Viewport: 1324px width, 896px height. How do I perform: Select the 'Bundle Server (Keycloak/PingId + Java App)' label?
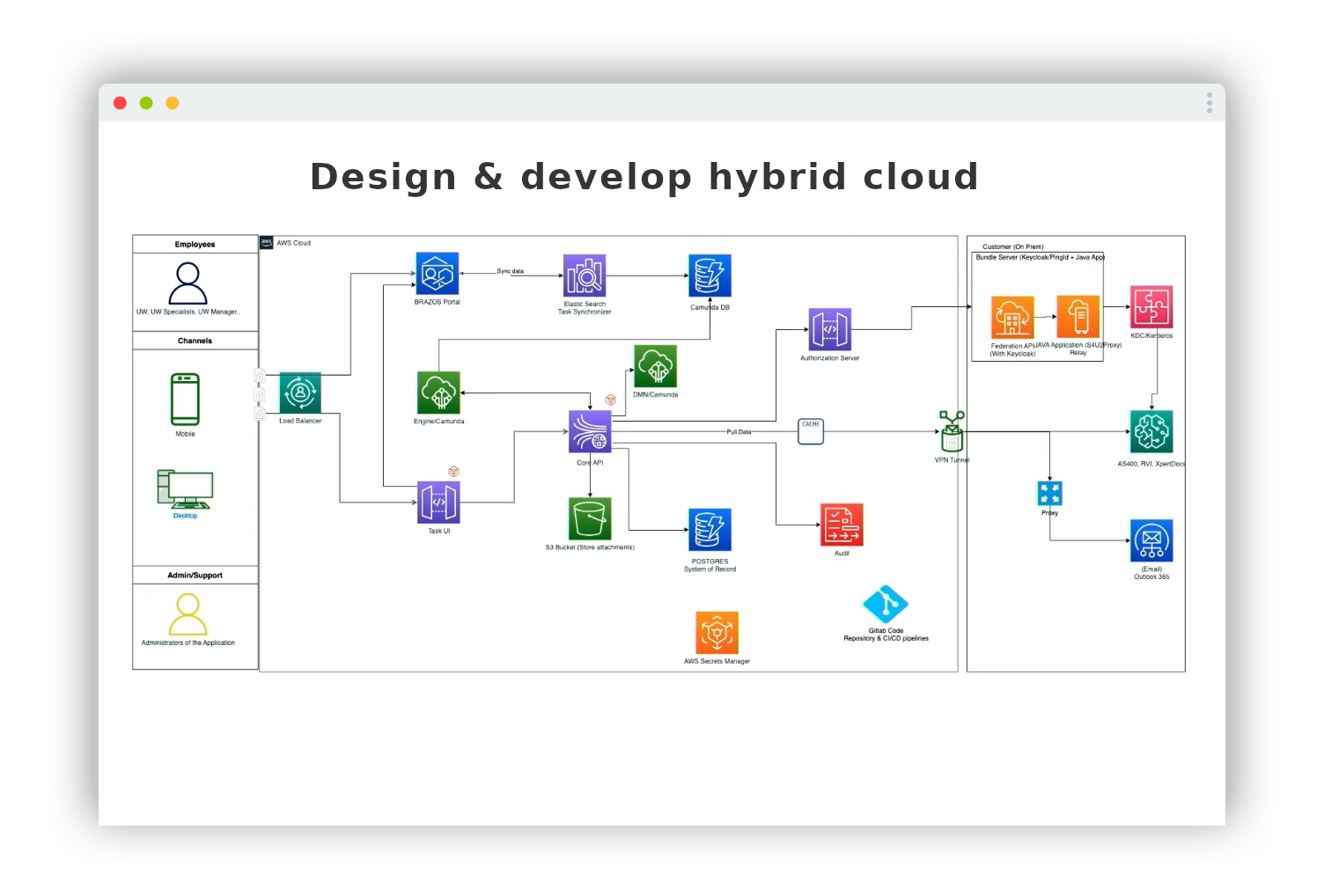1040,257
